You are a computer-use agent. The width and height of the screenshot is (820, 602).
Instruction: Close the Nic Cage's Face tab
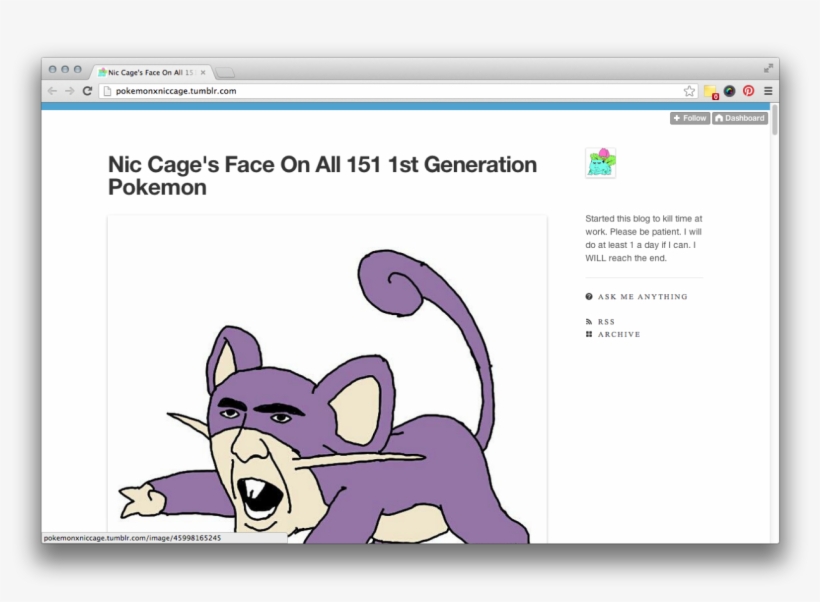(x=203, y=73)
